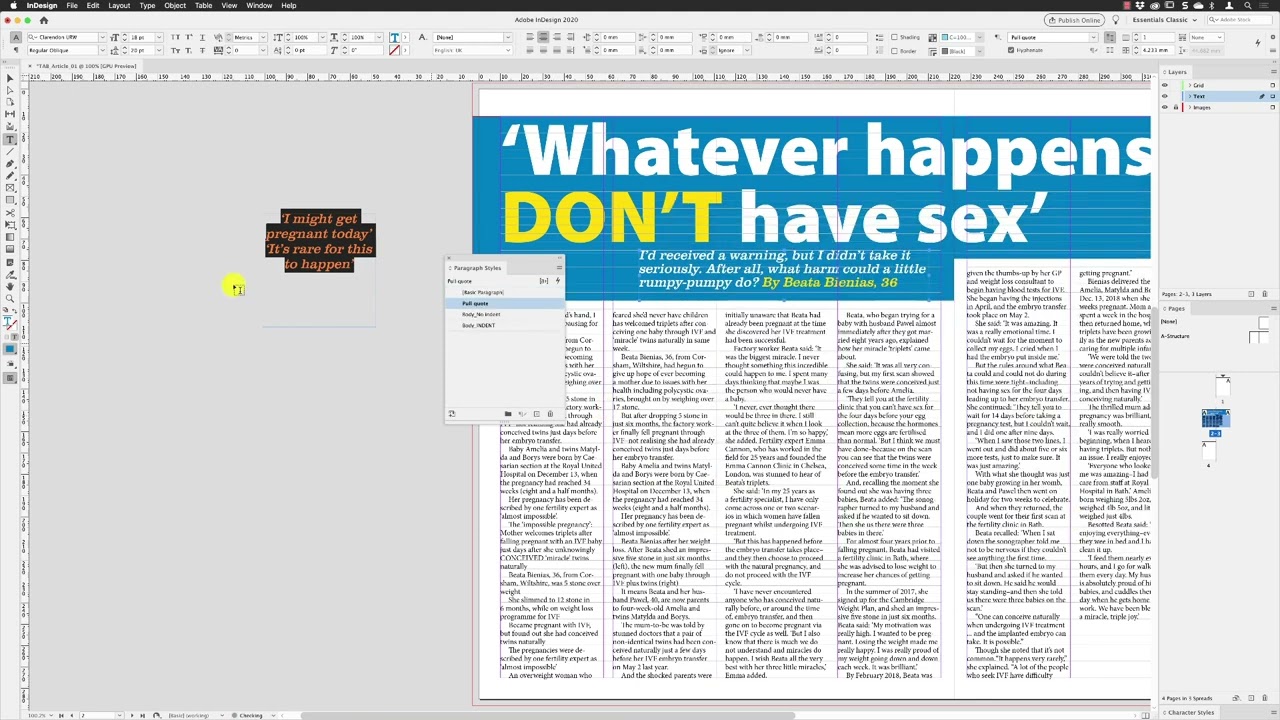The height and width of the screenshot is (720, 1280).
Task: Open the lightbulb Learn icon
Action: (x=1116, y=20)
